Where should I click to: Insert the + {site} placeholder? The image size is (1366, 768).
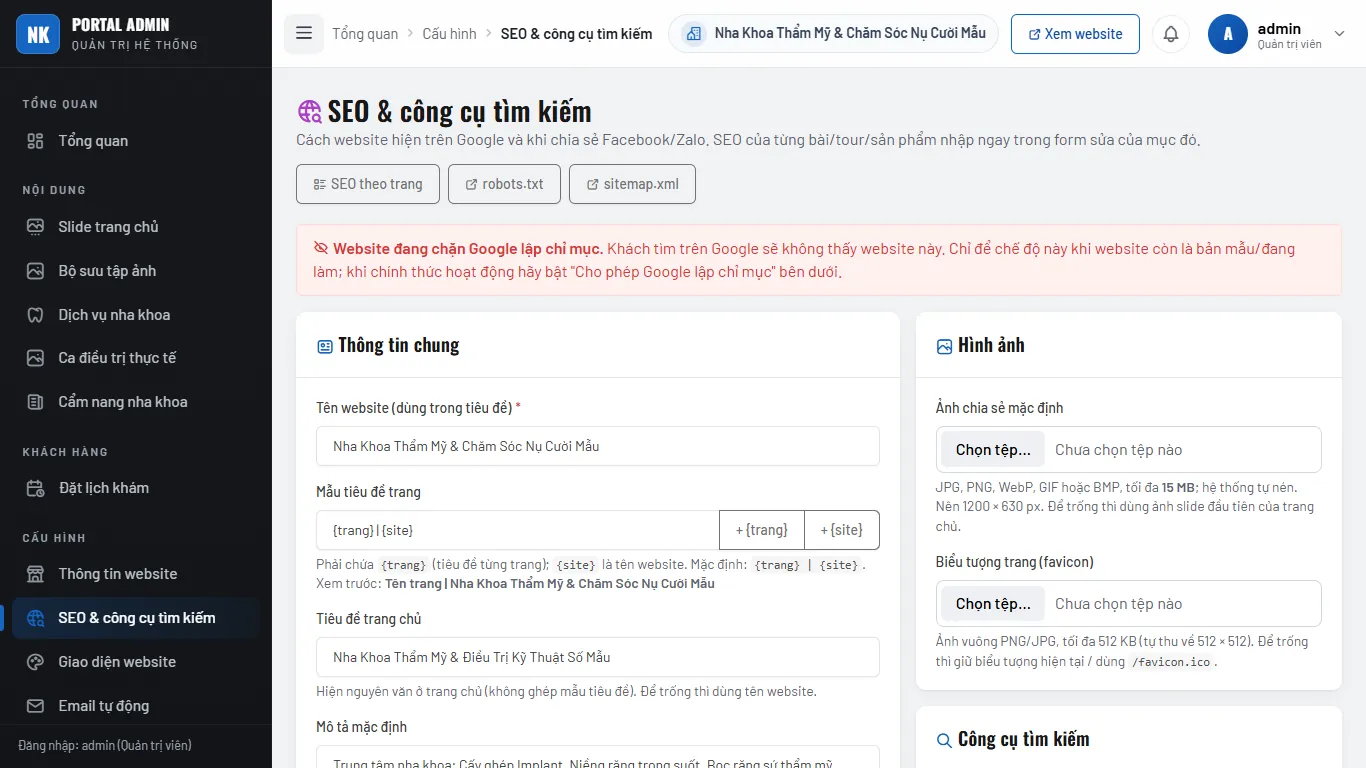[841, 530]
